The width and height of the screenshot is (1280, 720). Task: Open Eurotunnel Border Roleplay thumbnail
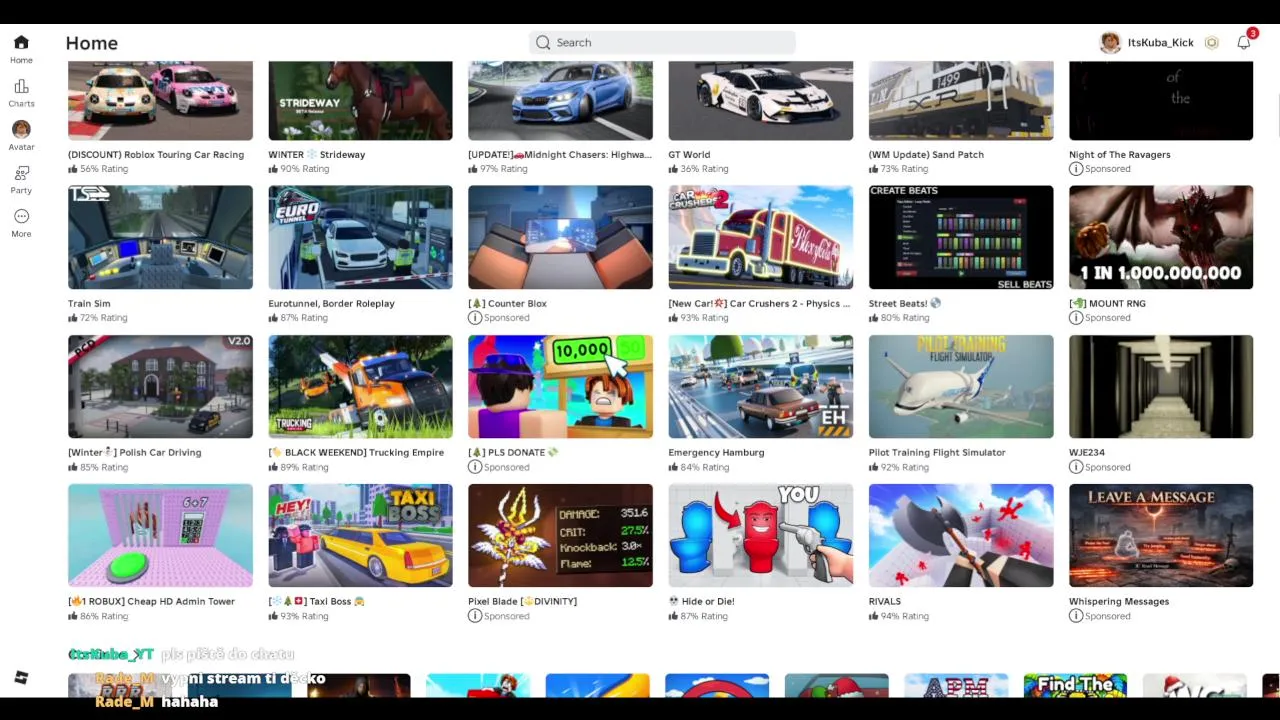click(x=360, y=237)
